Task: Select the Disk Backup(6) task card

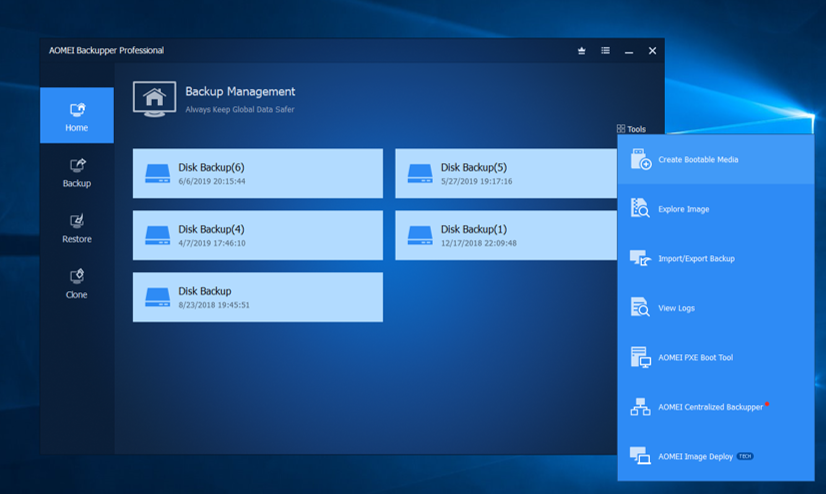Action: (x=257, y=173)
